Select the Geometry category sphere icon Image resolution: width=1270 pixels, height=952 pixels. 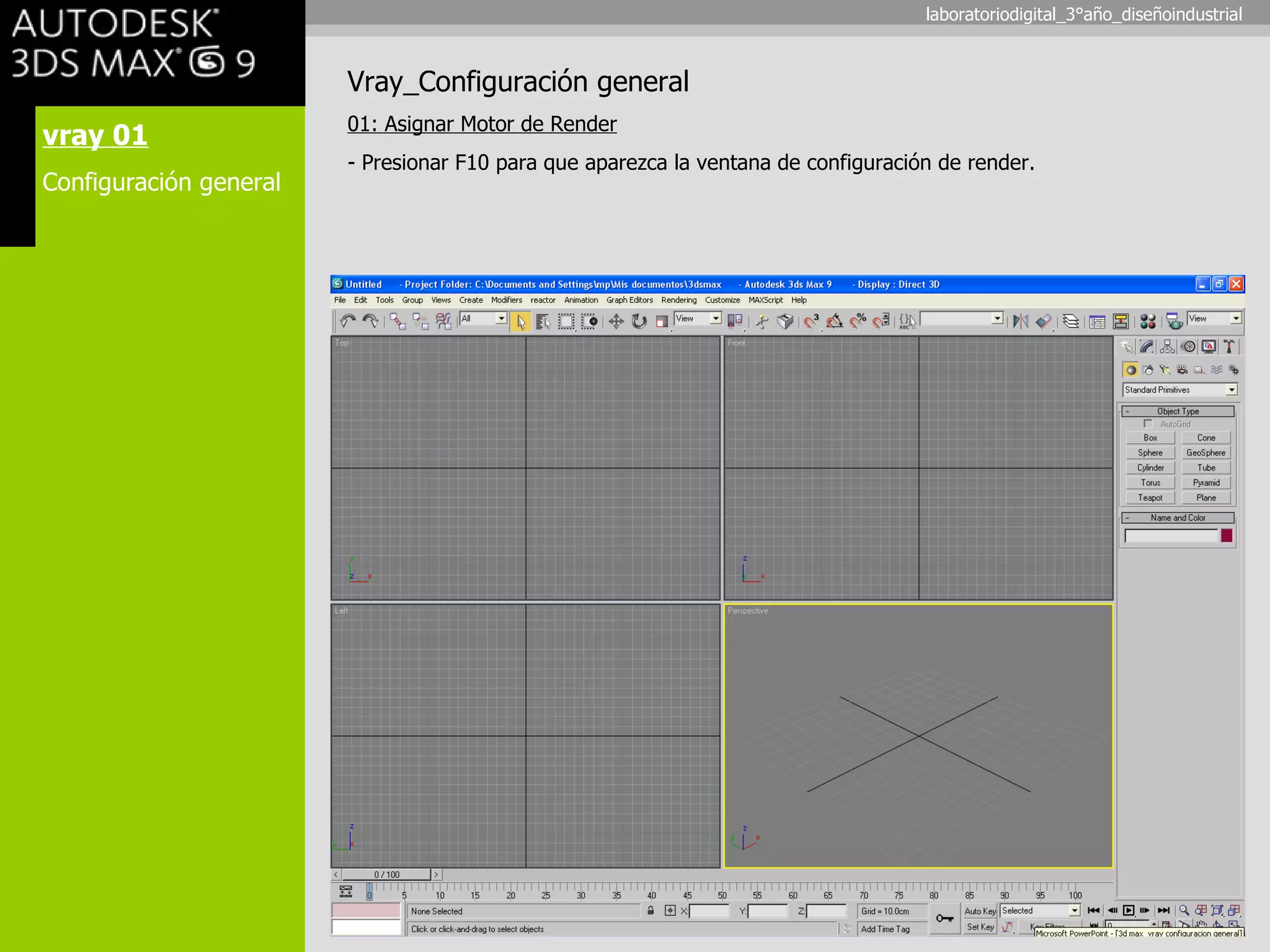coord(1130,370)
